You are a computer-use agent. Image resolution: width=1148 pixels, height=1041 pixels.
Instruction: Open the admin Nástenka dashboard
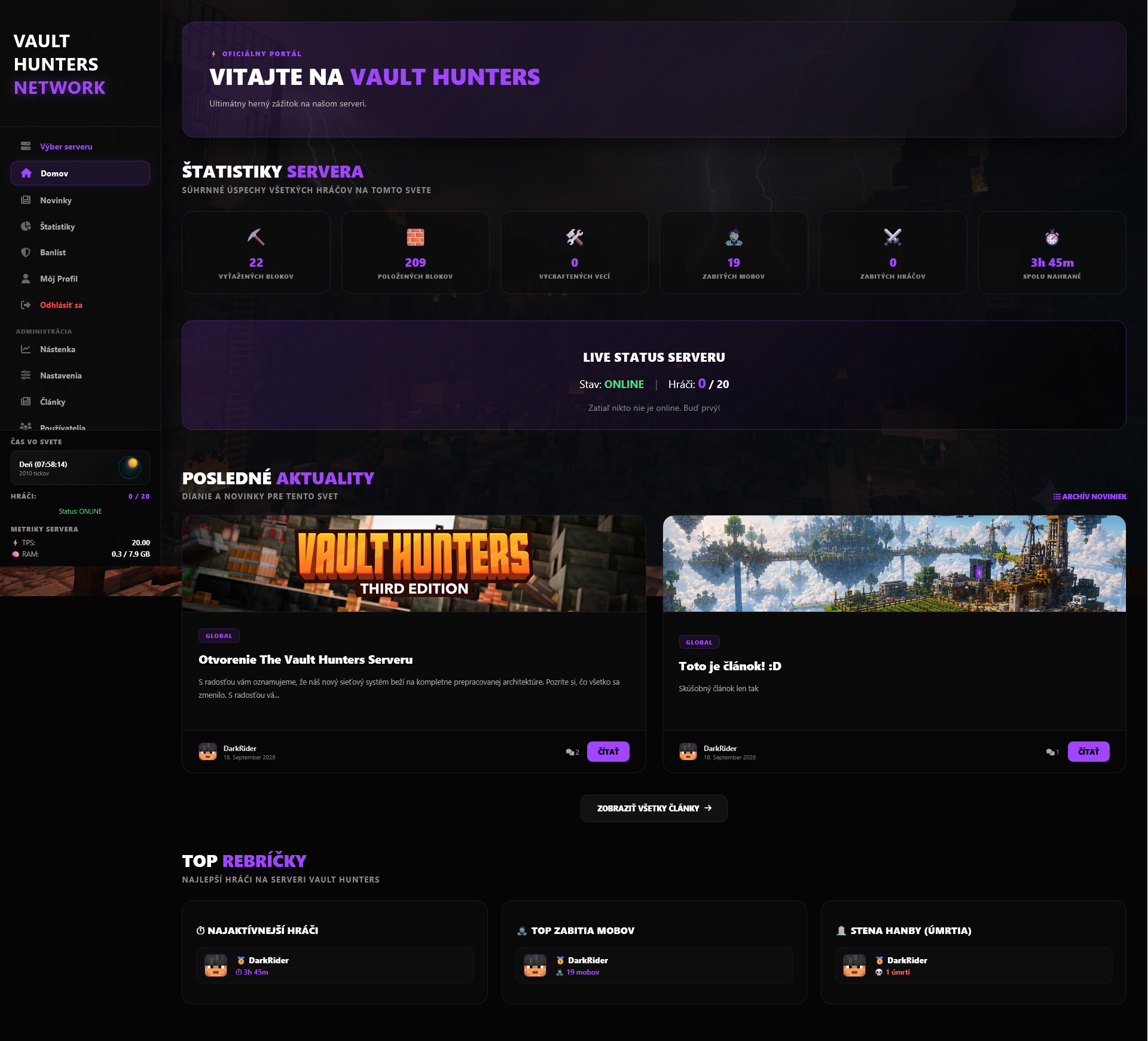80,349
